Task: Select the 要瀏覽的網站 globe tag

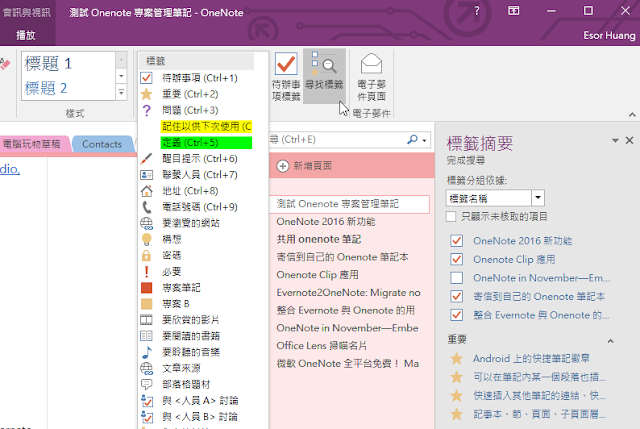Action: click(x=147, y=223)
